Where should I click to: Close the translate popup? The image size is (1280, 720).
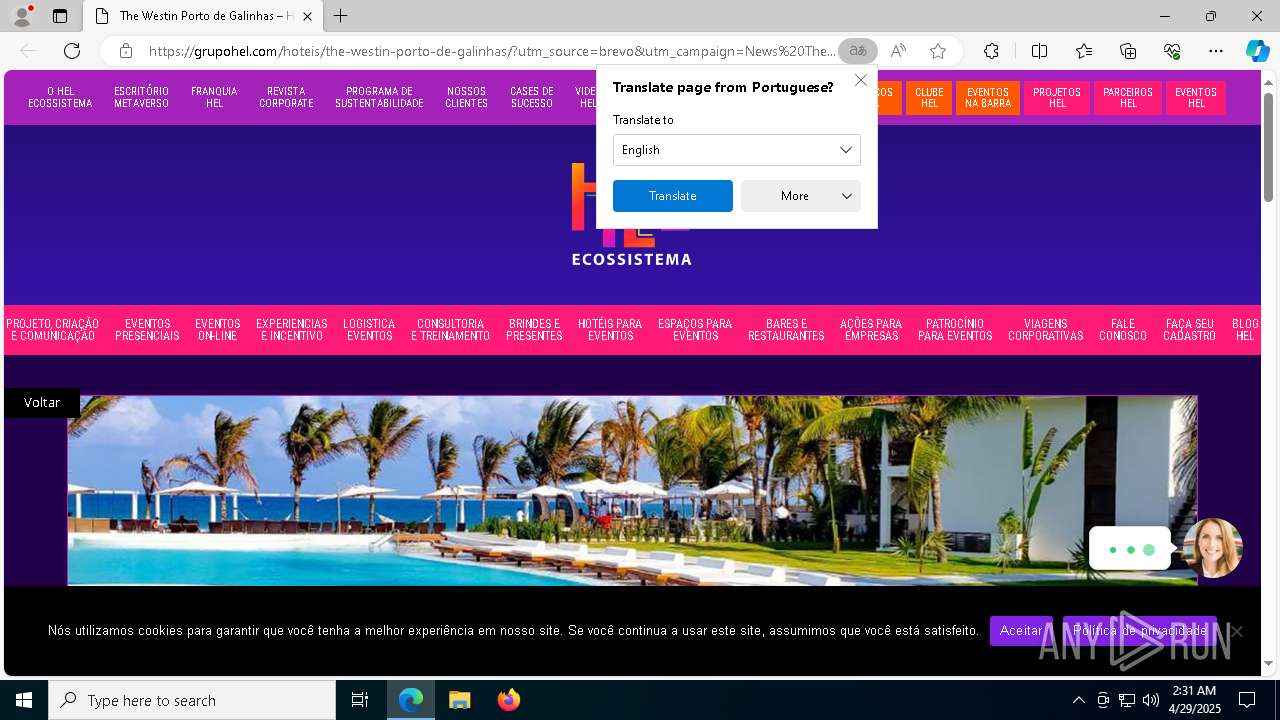click(x=861, y=80)
